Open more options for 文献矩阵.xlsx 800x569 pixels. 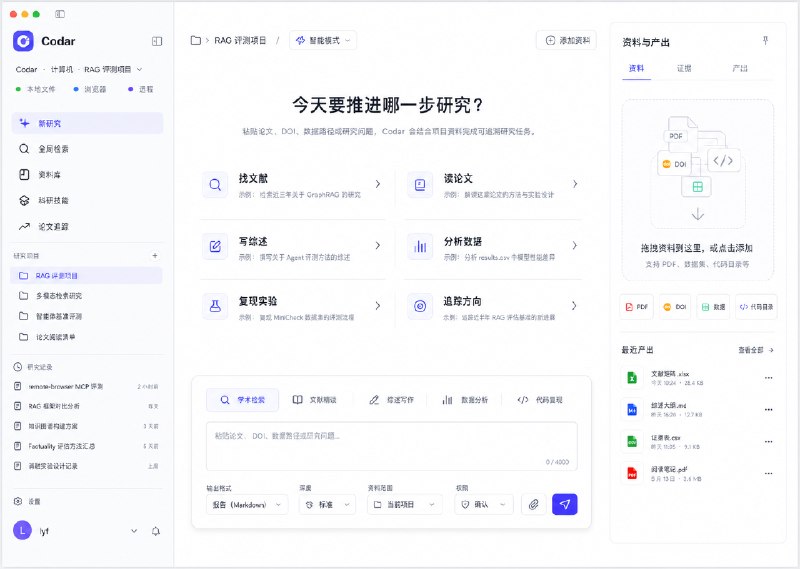click(x=768, y=378)
